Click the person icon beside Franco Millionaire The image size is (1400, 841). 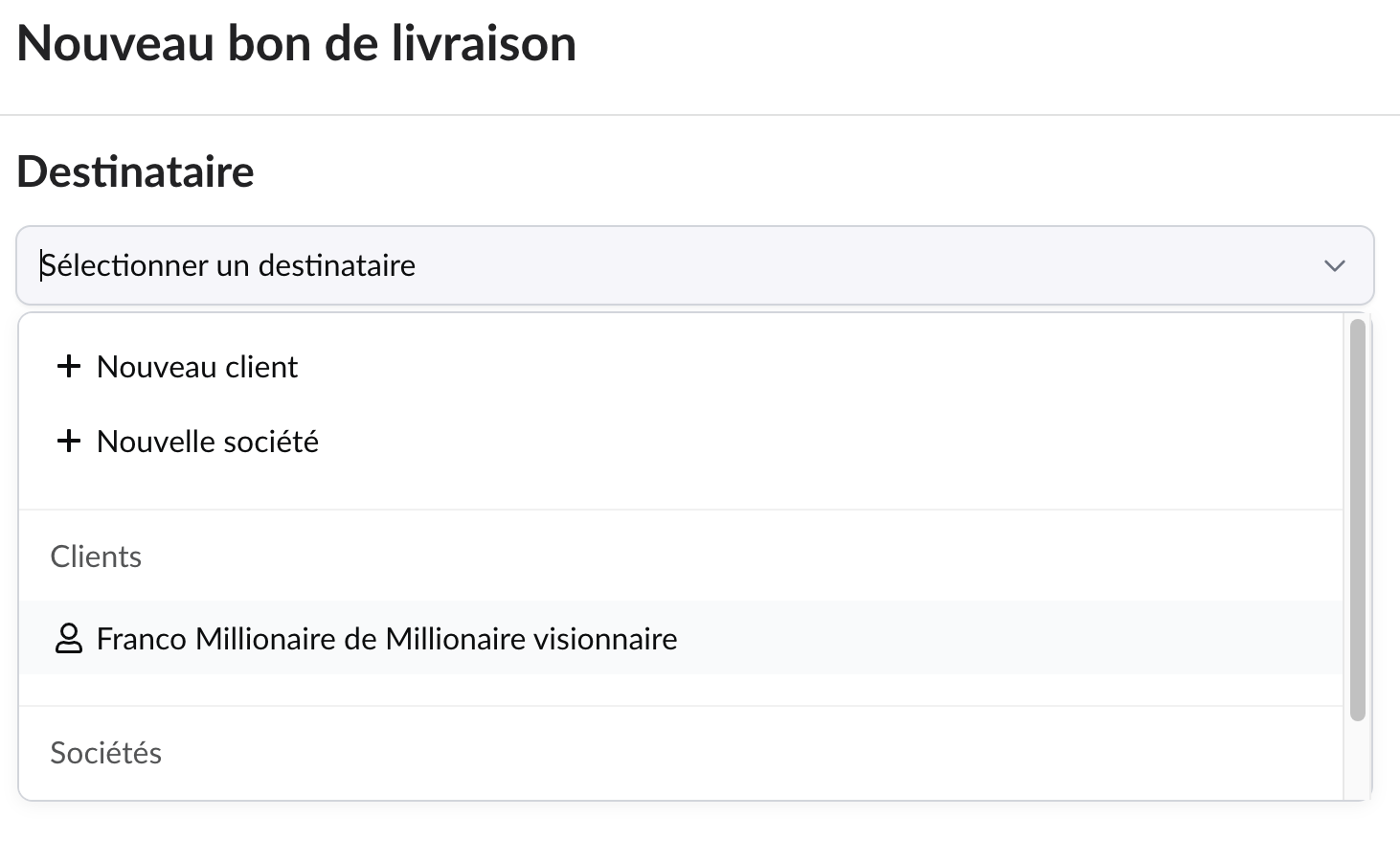[69, 639]
